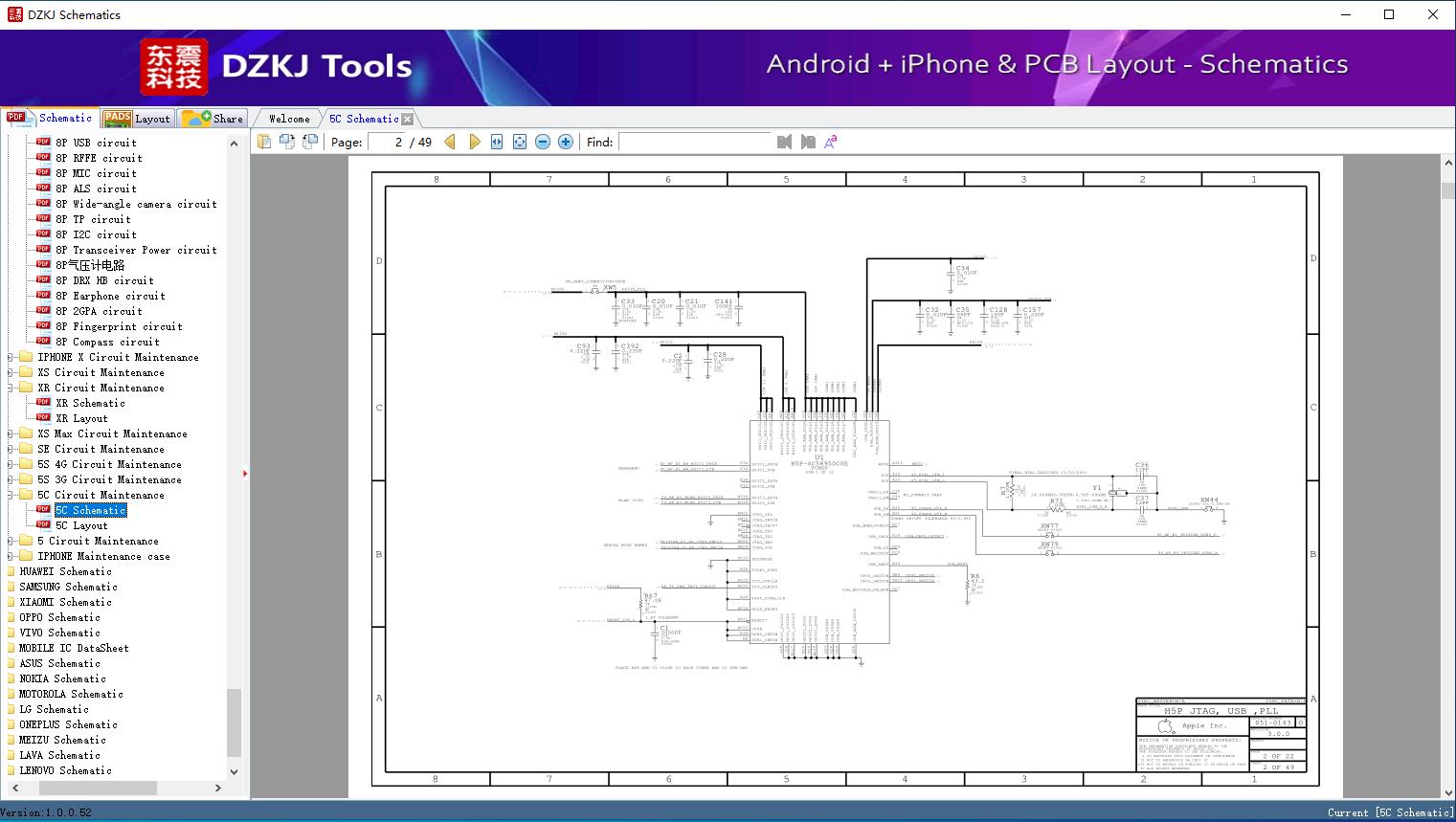Screen dimensions: 1456x822
Task: Open MOBILE IC DataSheet folder
Action: [x=74, y=648]
